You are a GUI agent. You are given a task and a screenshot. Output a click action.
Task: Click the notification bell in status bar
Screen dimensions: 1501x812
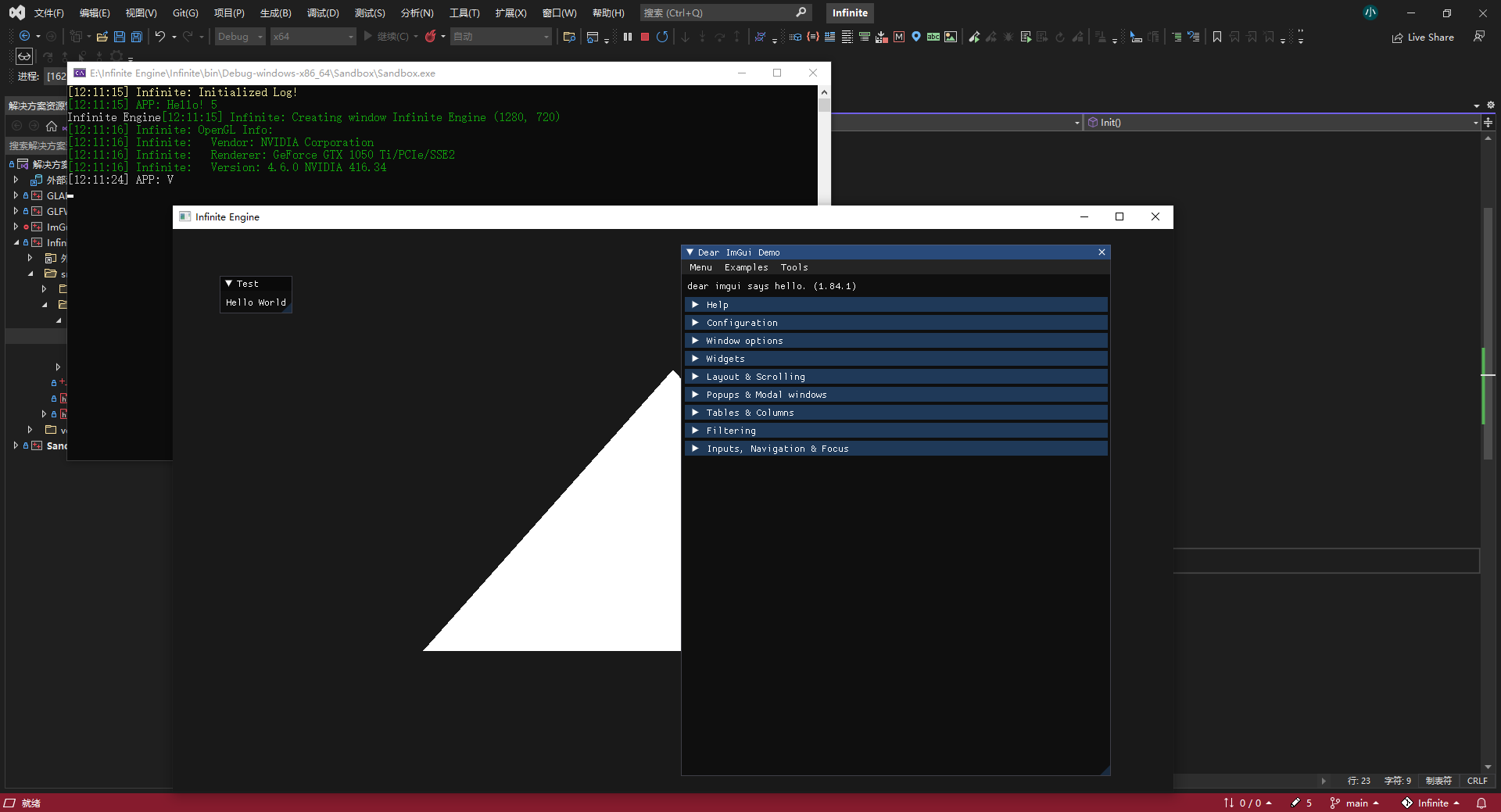(x=1481, y=803)
